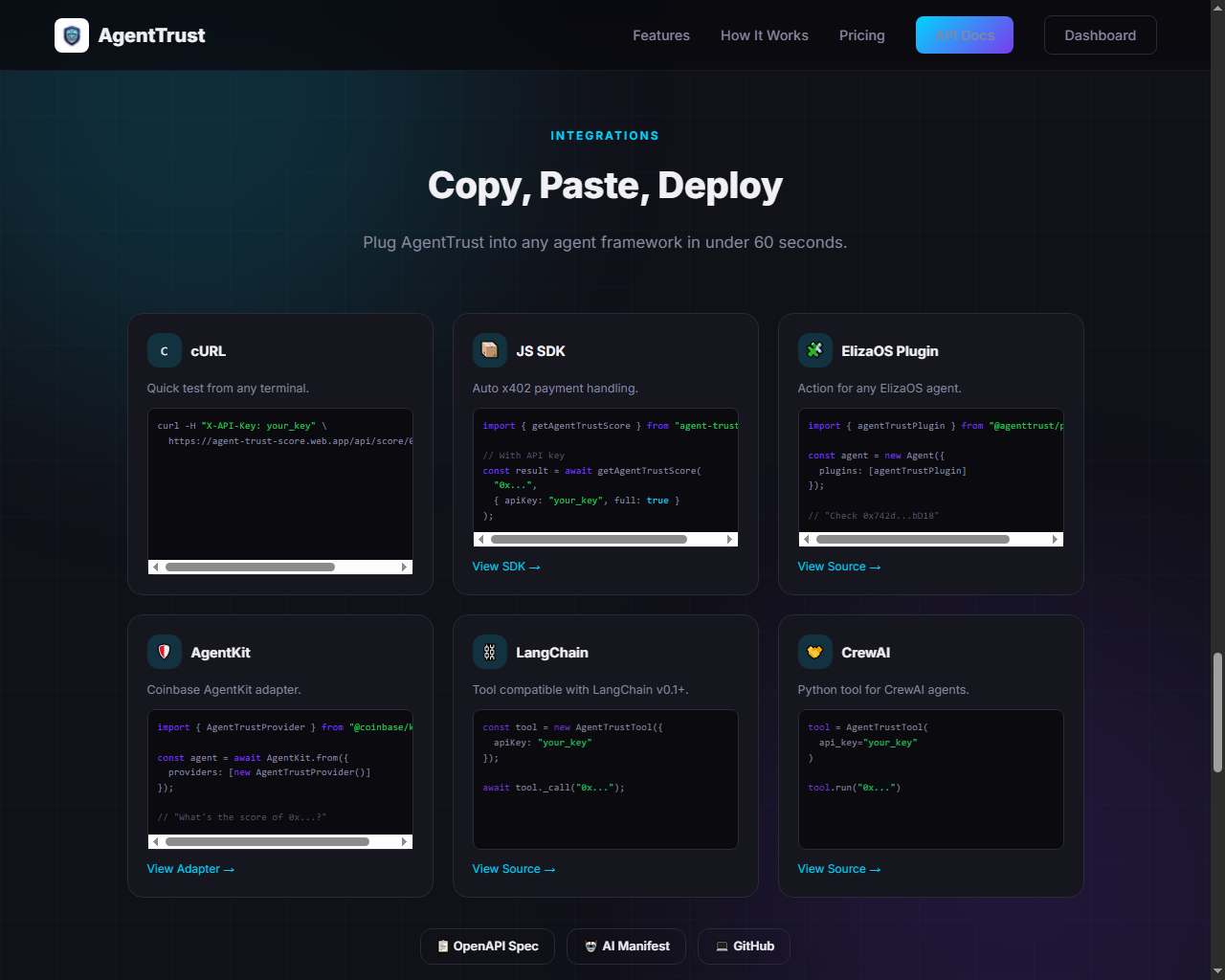The image size is (1225, 980).
Task: Click "Action for any ElizaOS agent." text
Action: click(880, 389)
